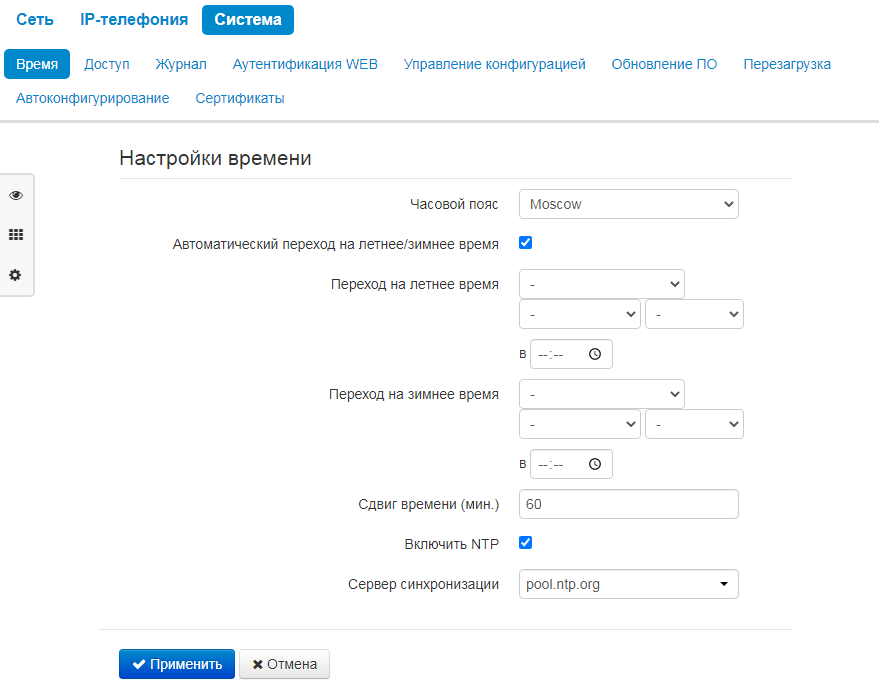This screenshot has height=697, width=879.
Task: Click the gear icon in left sidebar
Action: point(16,275)
